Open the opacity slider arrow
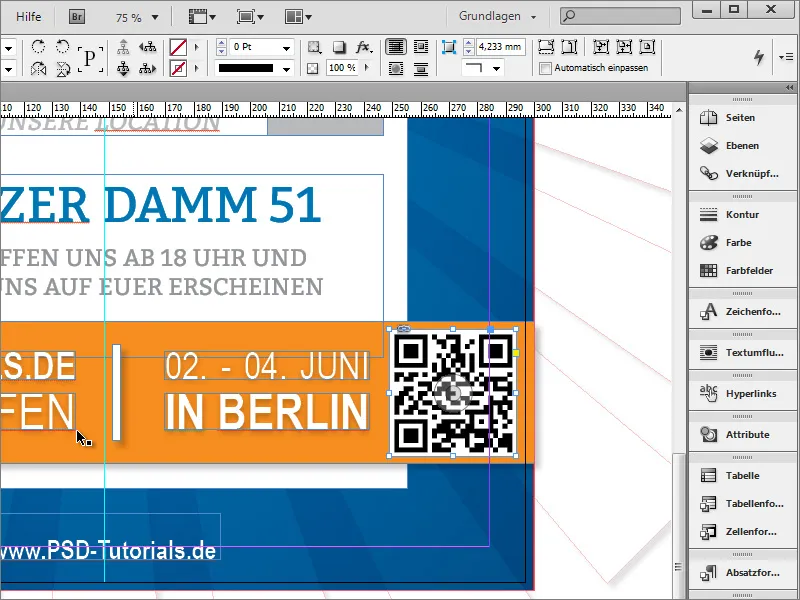This screenshot has width=800, height=600. pos(367,67)
